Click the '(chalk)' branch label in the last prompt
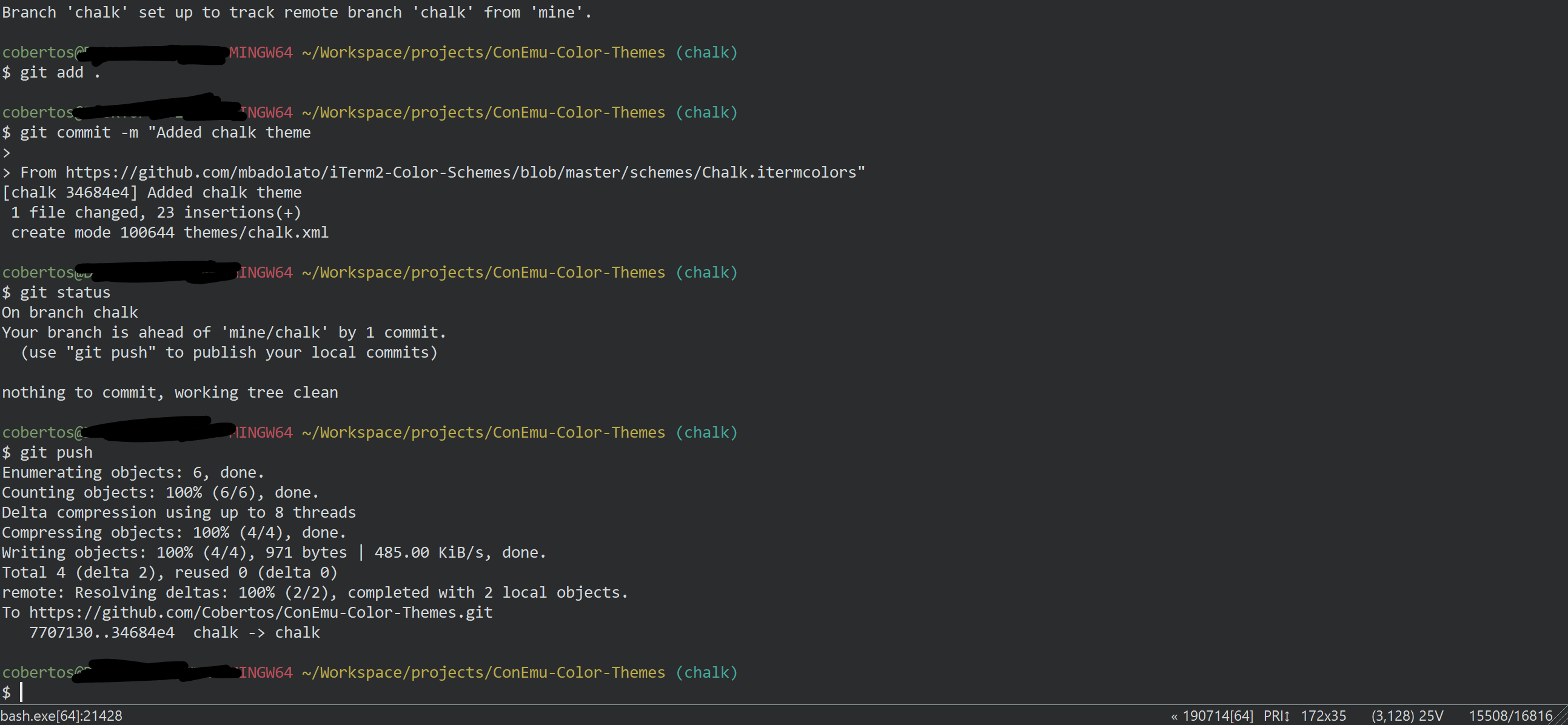The width and height of the screenshot is (1568, 725). (707, 673)
